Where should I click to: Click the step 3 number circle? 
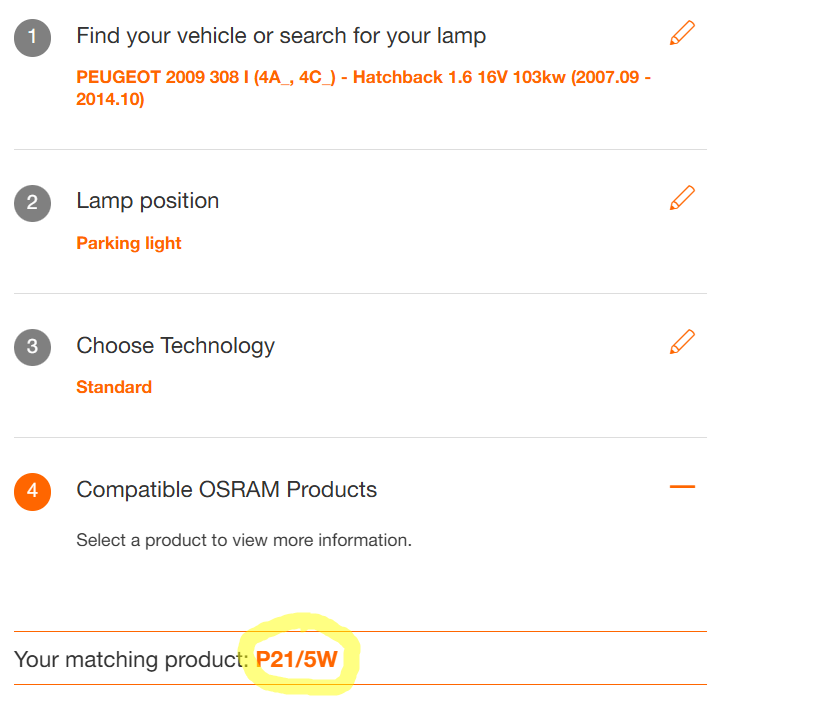click(x=32, y=347)
